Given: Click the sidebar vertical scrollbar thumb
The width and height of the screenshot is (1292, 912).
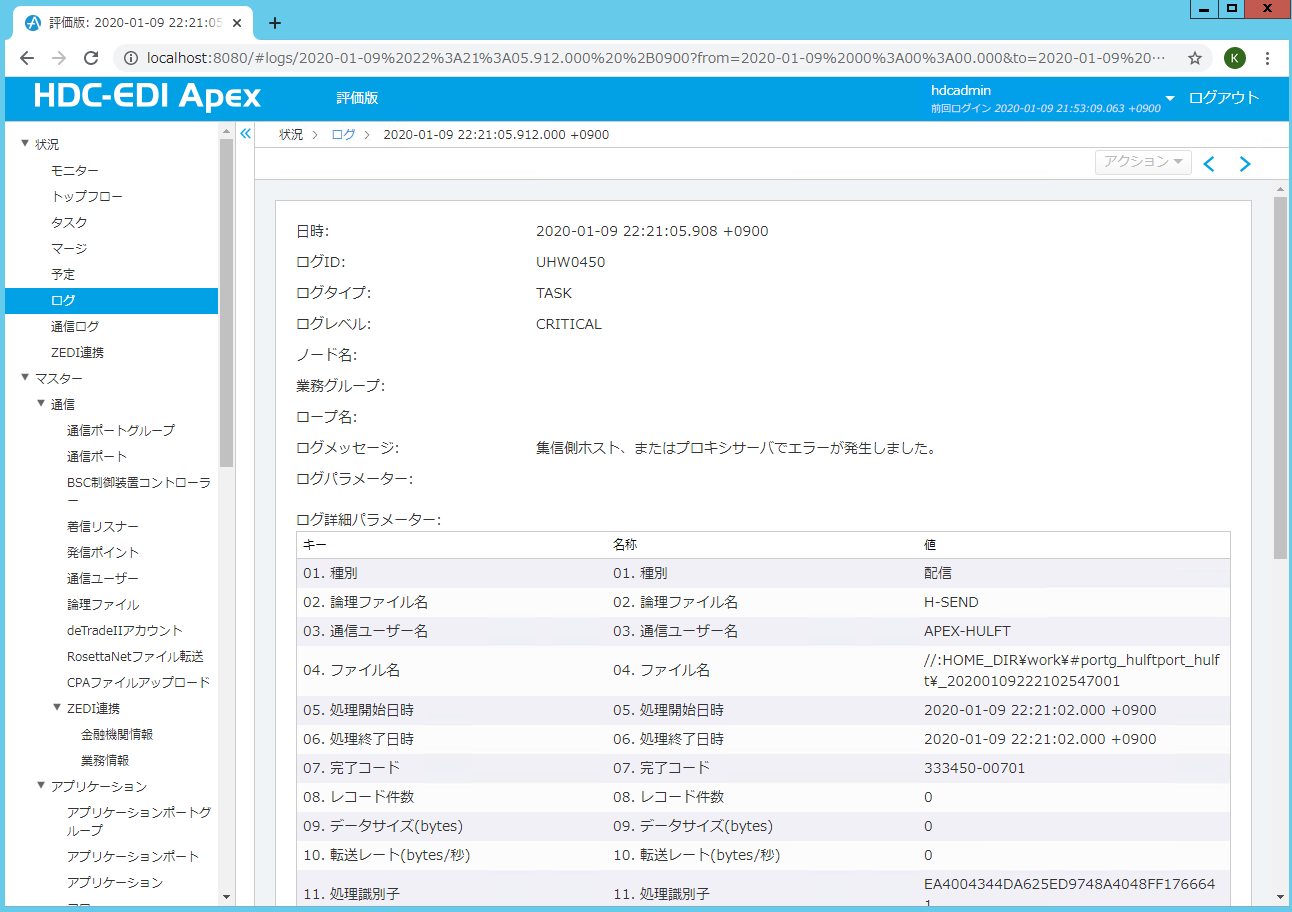Looking at the screenshot, I should (x=226, y=303).
